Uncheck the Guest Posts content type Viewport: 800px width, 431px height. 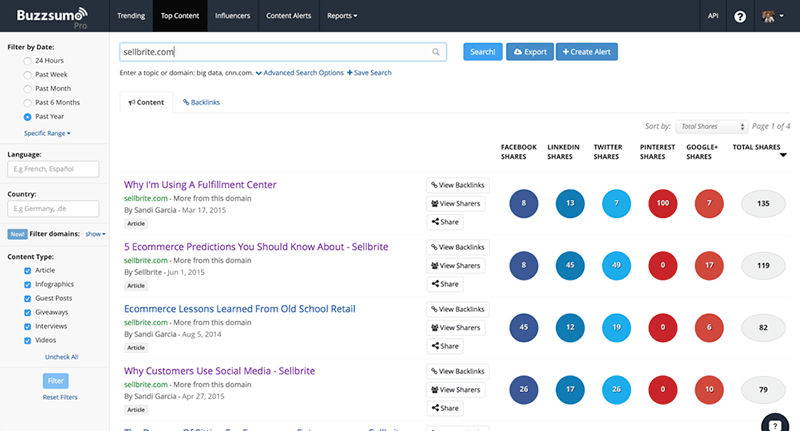click(x=28, y=298)
